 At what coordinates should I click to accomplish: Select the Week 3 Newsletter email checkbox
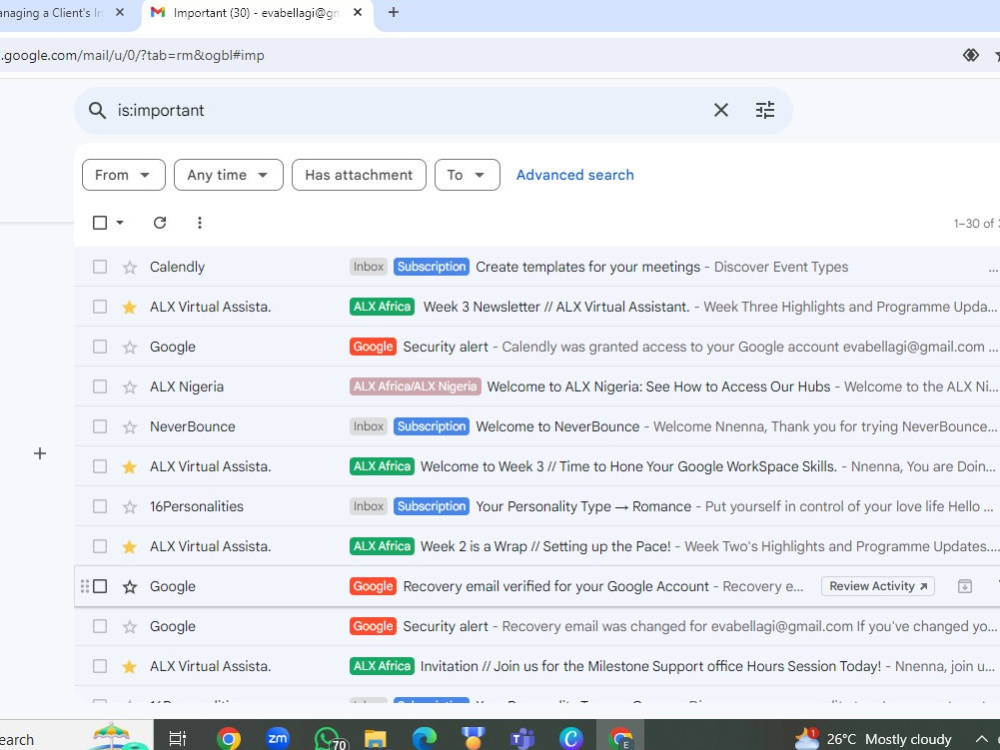pos(99,307)
